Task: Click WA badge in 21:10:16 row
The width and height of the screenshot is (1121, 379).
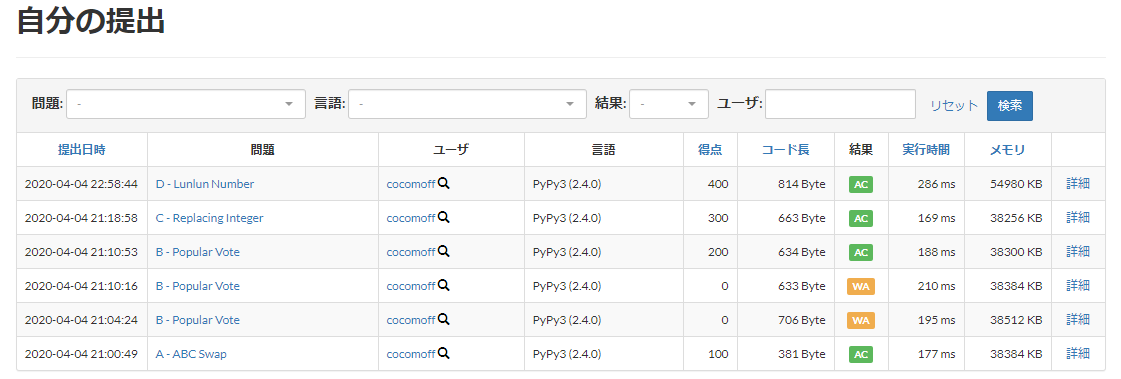Action: (861, 286)
